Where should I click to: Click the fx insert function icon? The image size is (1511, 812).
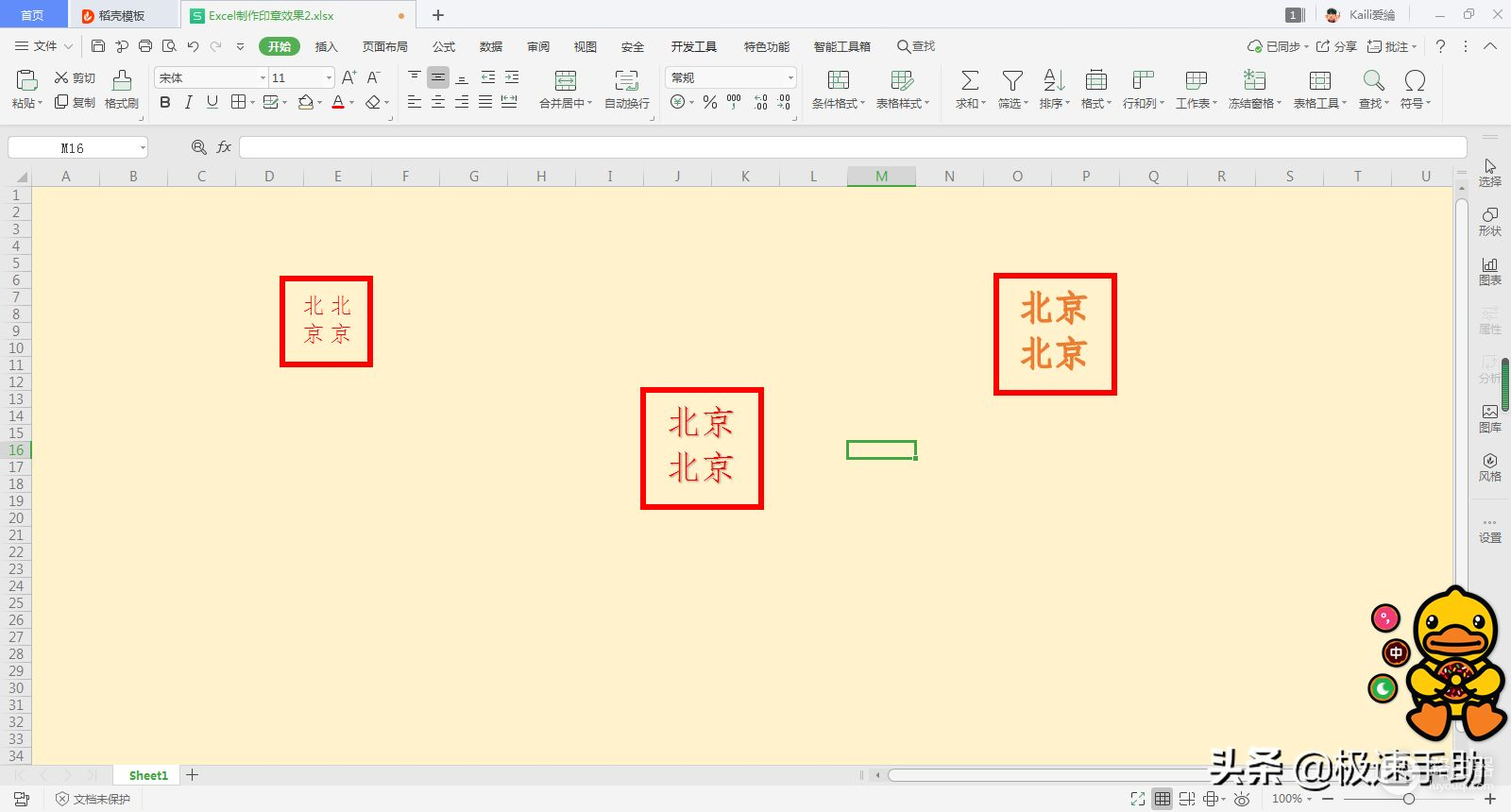pyautogui.click(x=224, y=147)
